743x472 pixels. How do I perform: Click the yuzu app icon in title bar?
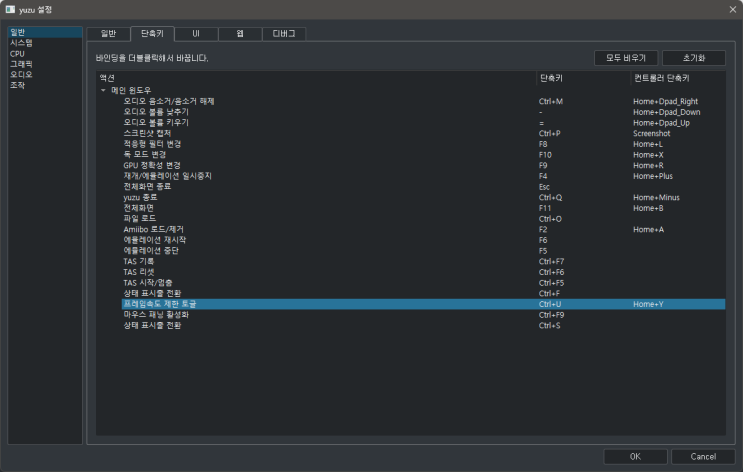pos(10,9)
